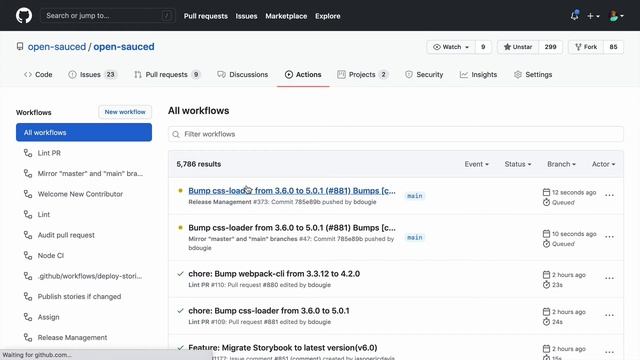Open options menu for Release Management #373 run
The width and height of the screenshot is (640, 360).
point(609,195)
